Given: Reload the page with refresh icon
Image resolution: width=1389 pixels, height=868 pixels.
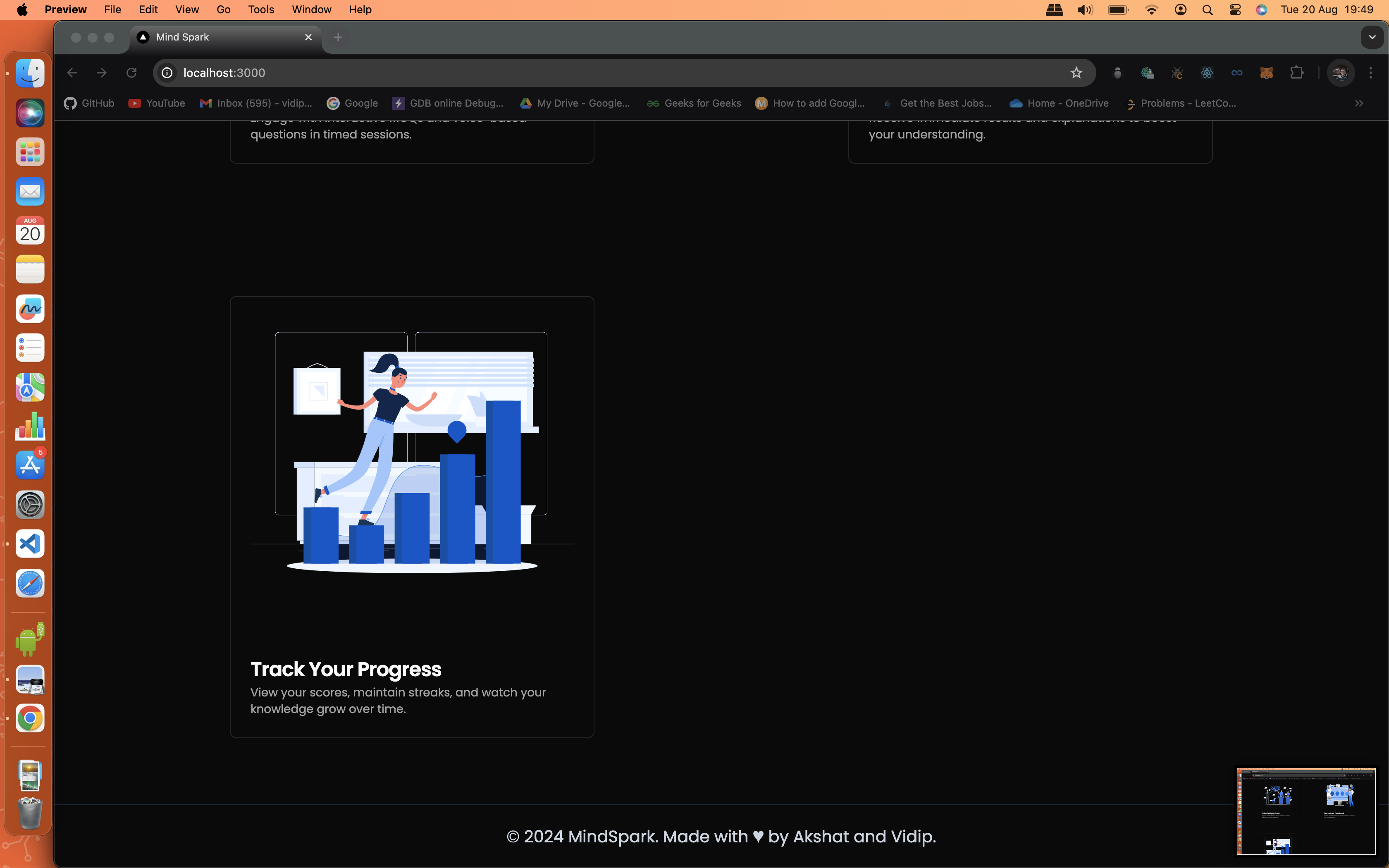Looking at the screenshot, I should pos(131,73).
